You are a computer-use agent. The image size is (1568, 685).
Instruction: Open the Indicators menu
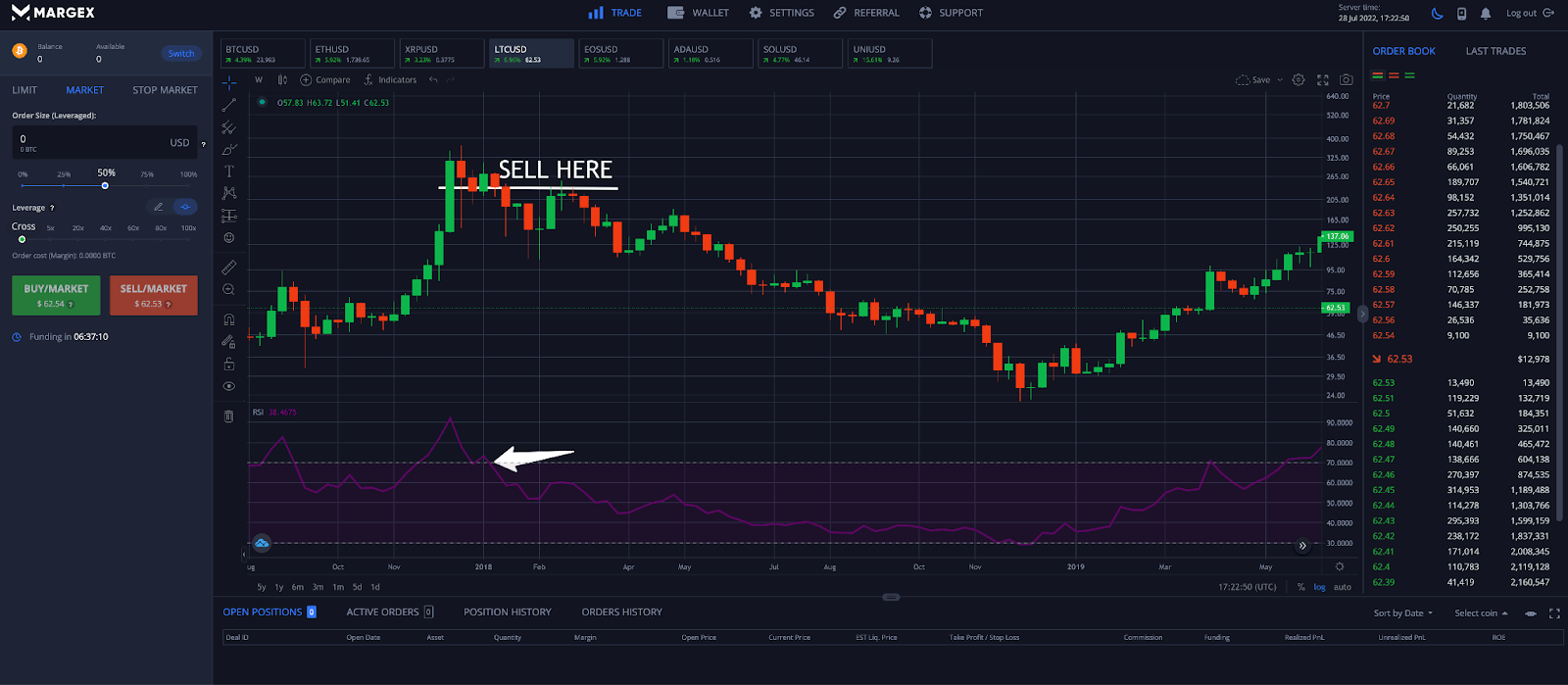coord(390,80)
